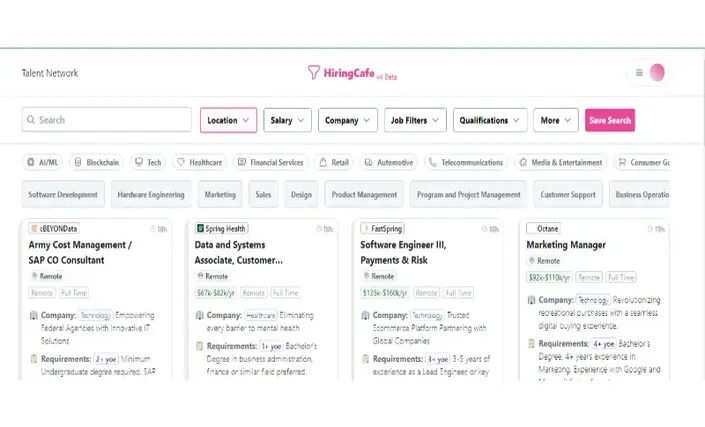Open Software Engineer III, Payments & Risk job
This screenshot has width=705, height=427.
tap(403, 252)
